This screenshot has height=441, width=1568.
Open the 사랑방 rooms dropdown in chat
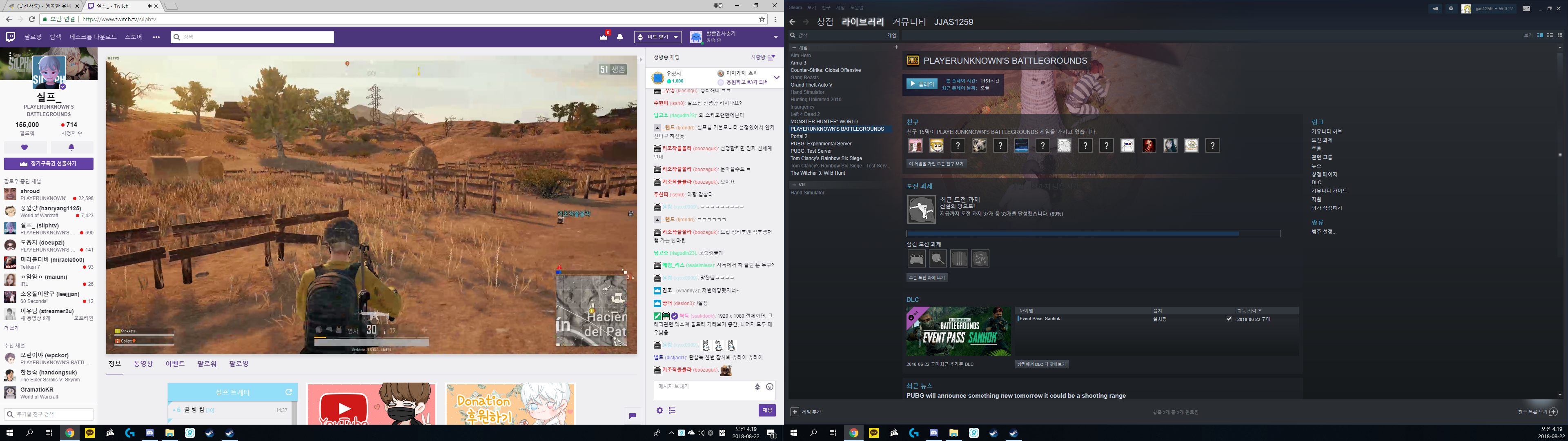(763, 57)
